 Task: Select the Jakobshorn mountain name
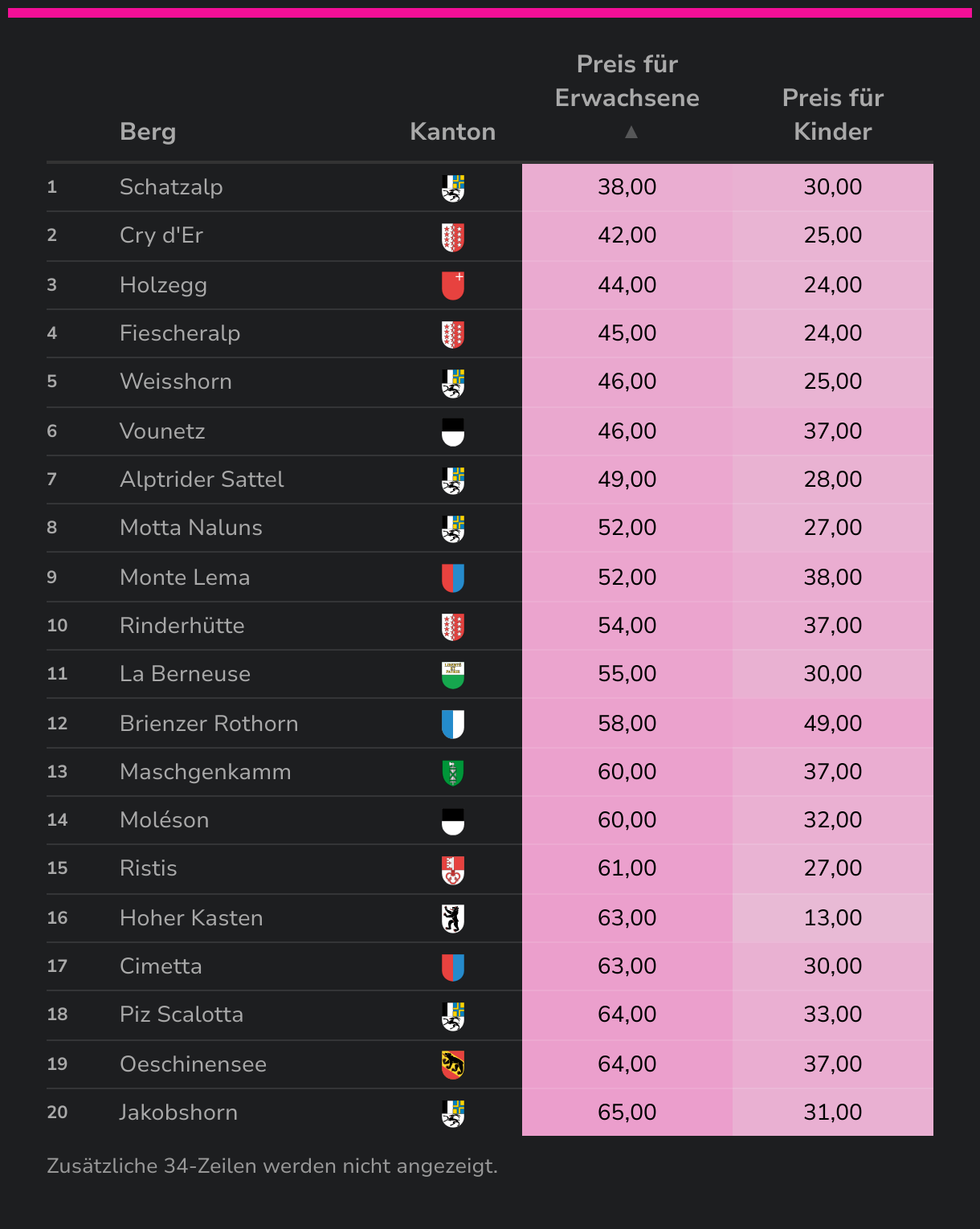[x=178, y=1112]
